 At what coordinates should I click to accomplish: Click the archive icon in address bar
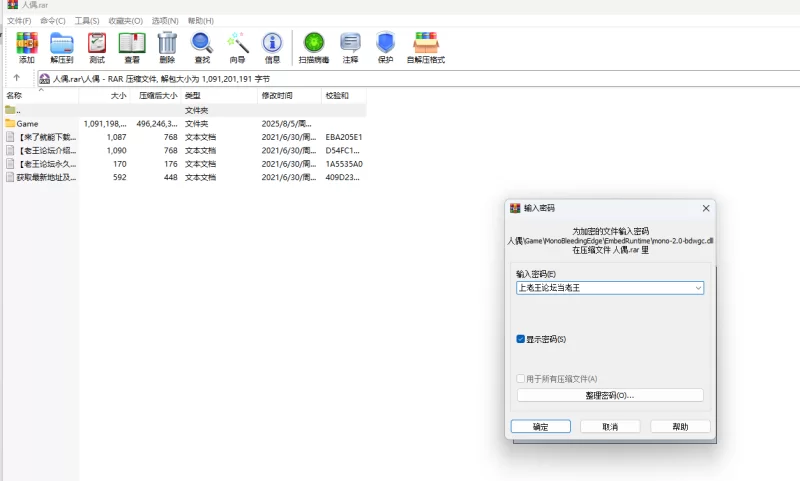click(45, 79)
